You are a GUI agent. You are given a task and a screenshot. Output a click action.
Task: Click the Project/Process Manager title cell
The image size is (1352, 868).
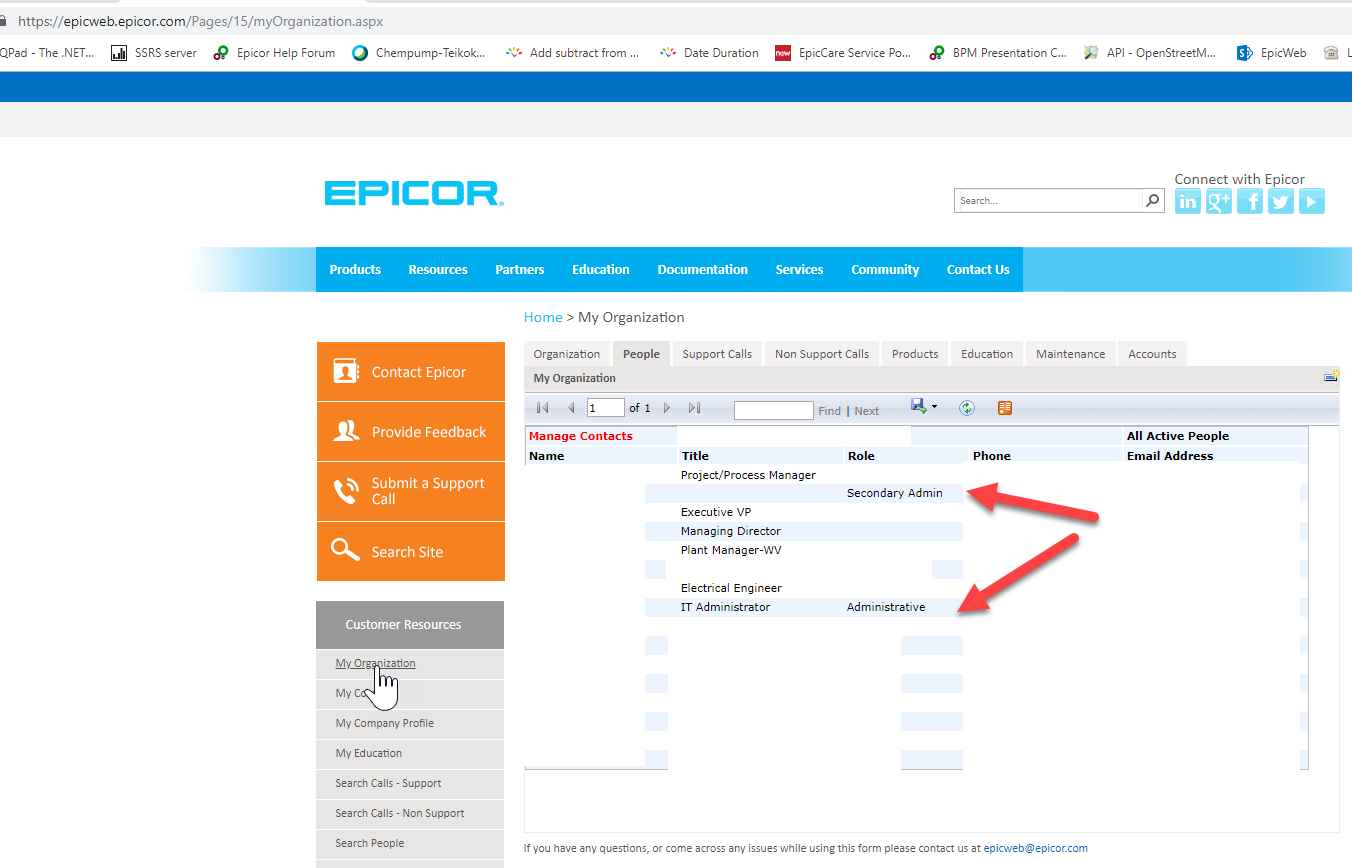749,475
